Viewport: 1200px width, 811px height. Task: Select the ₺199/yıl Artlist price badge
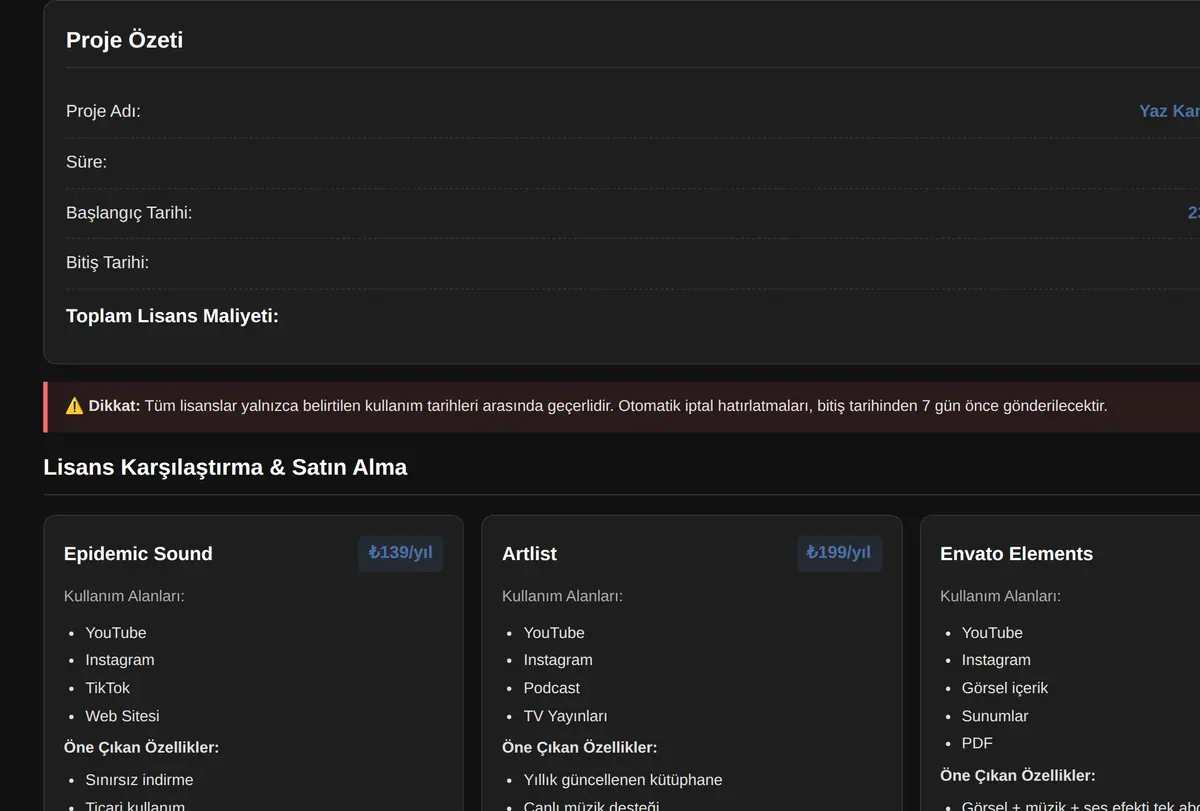pyautogui.click(x=839, y=553)
